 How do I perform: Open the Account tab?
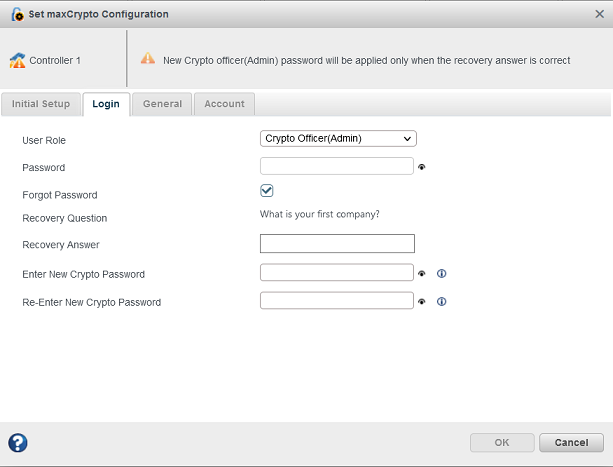(x=225, y=104)
